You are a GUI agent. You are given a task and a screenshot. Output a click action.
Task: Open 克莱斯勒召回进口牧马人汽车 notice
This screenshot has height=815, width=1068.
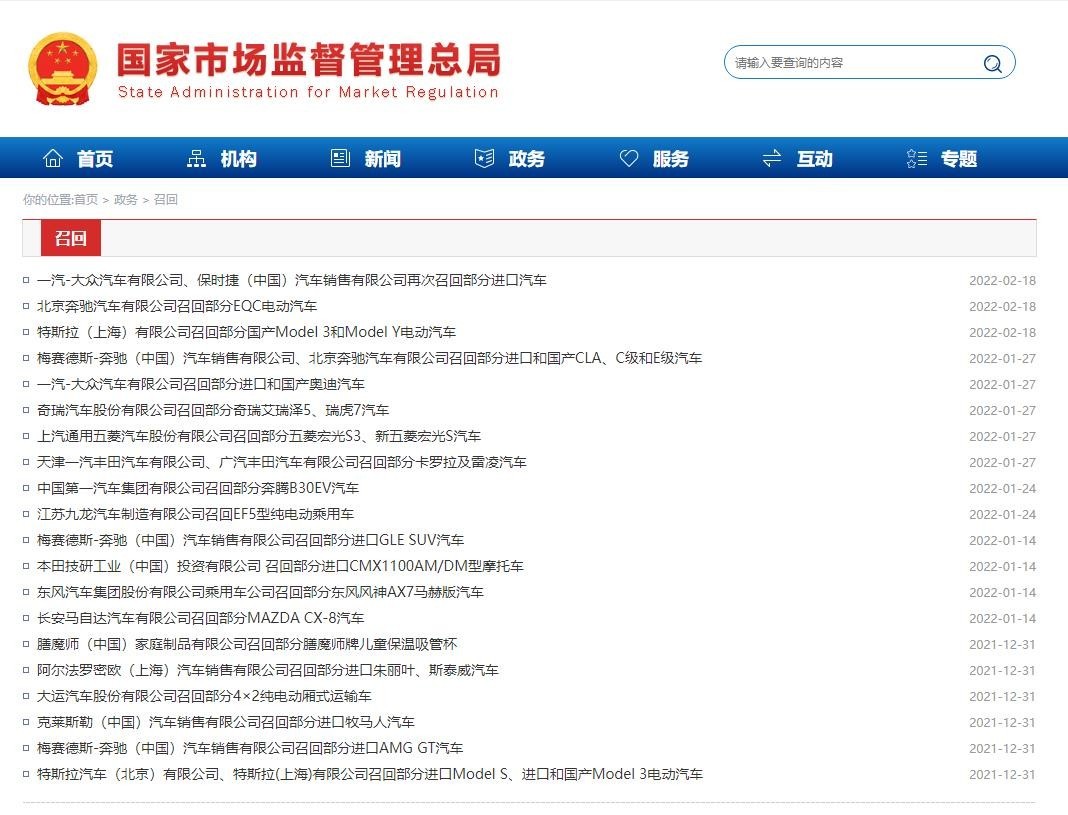click(225, 722)
